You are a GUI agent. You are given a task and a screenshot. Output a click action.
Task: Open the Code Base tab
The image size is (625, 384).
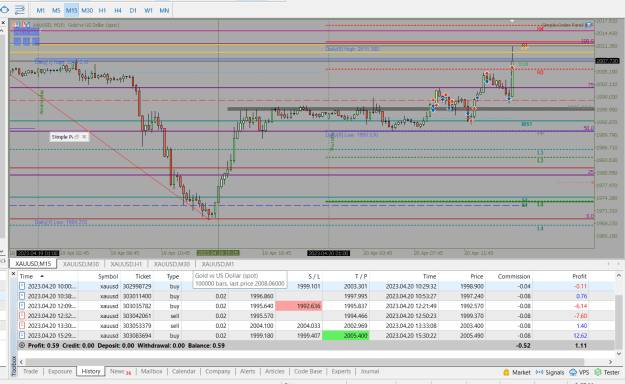pos(308,371)
